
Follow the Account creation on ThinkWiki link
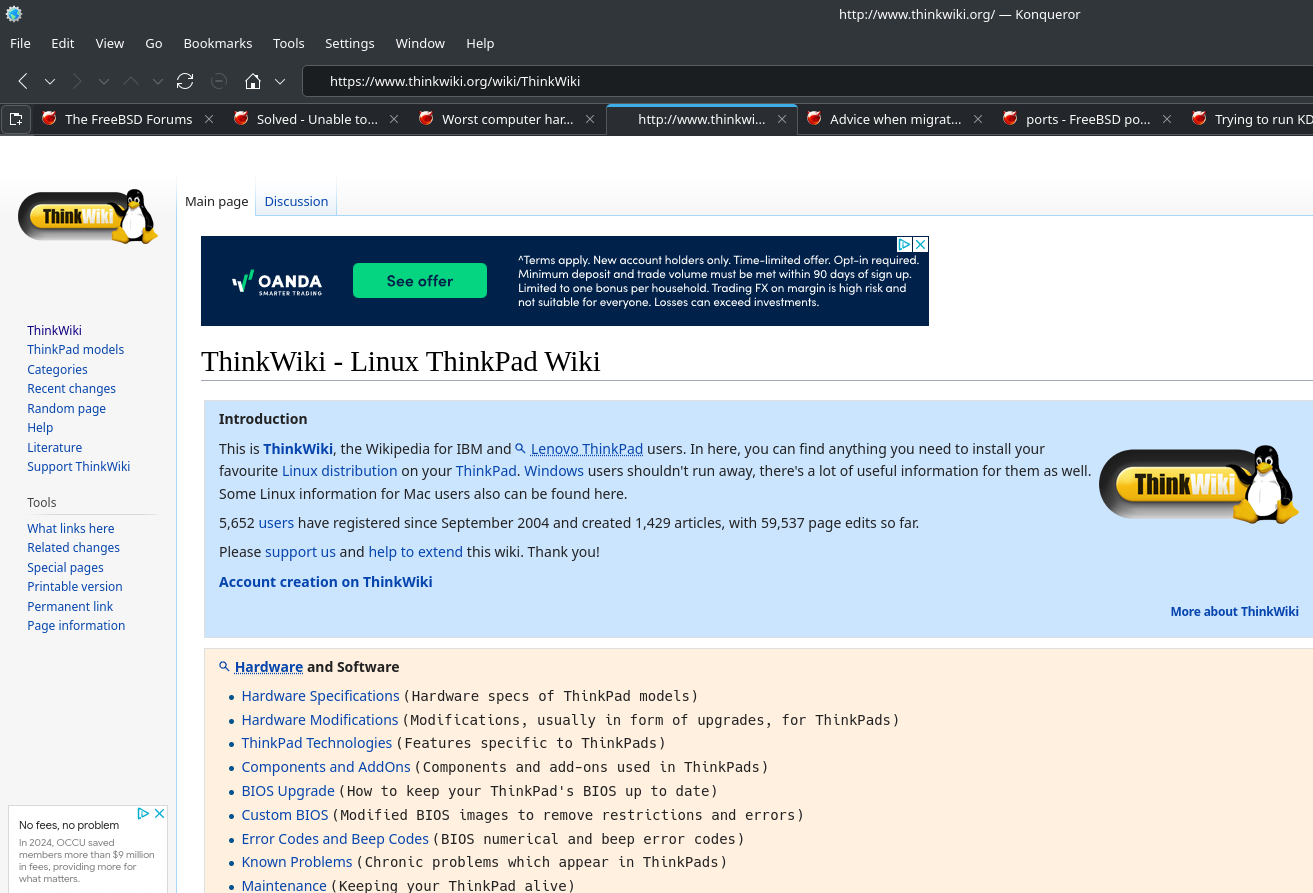(x=325, y=582)
